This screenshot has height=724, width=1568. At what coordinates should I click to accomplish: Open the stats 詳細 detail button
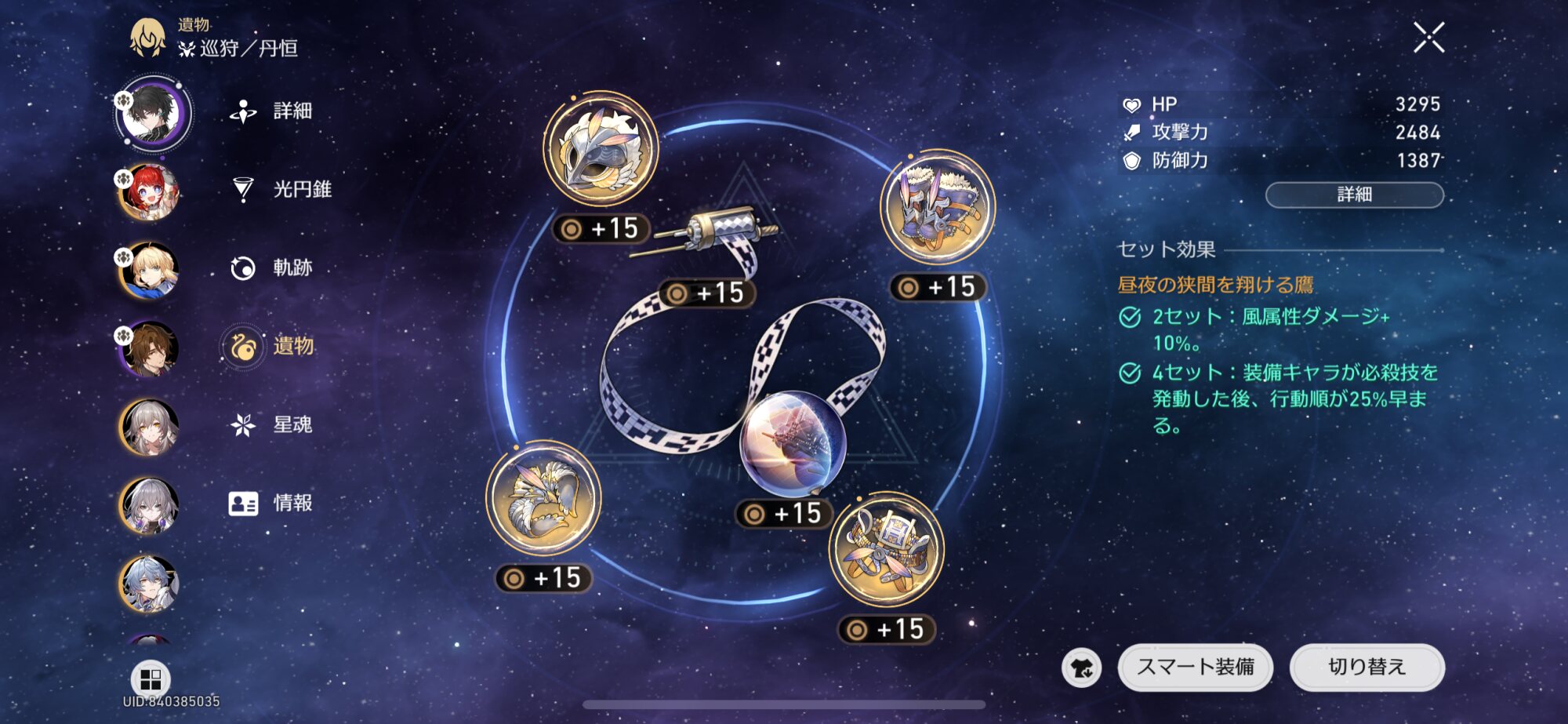pyautogui.click(x=1355, y=195)
